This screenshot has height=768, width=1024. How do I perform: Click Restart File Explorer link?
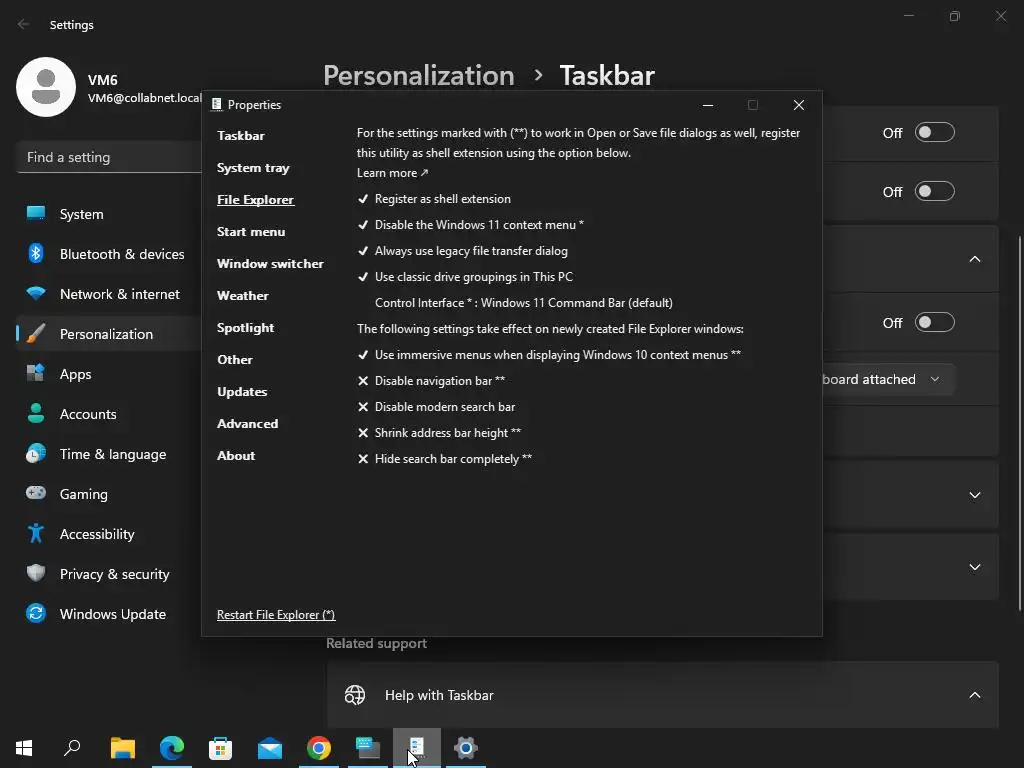pyautogui.click(x=276, y=615)
